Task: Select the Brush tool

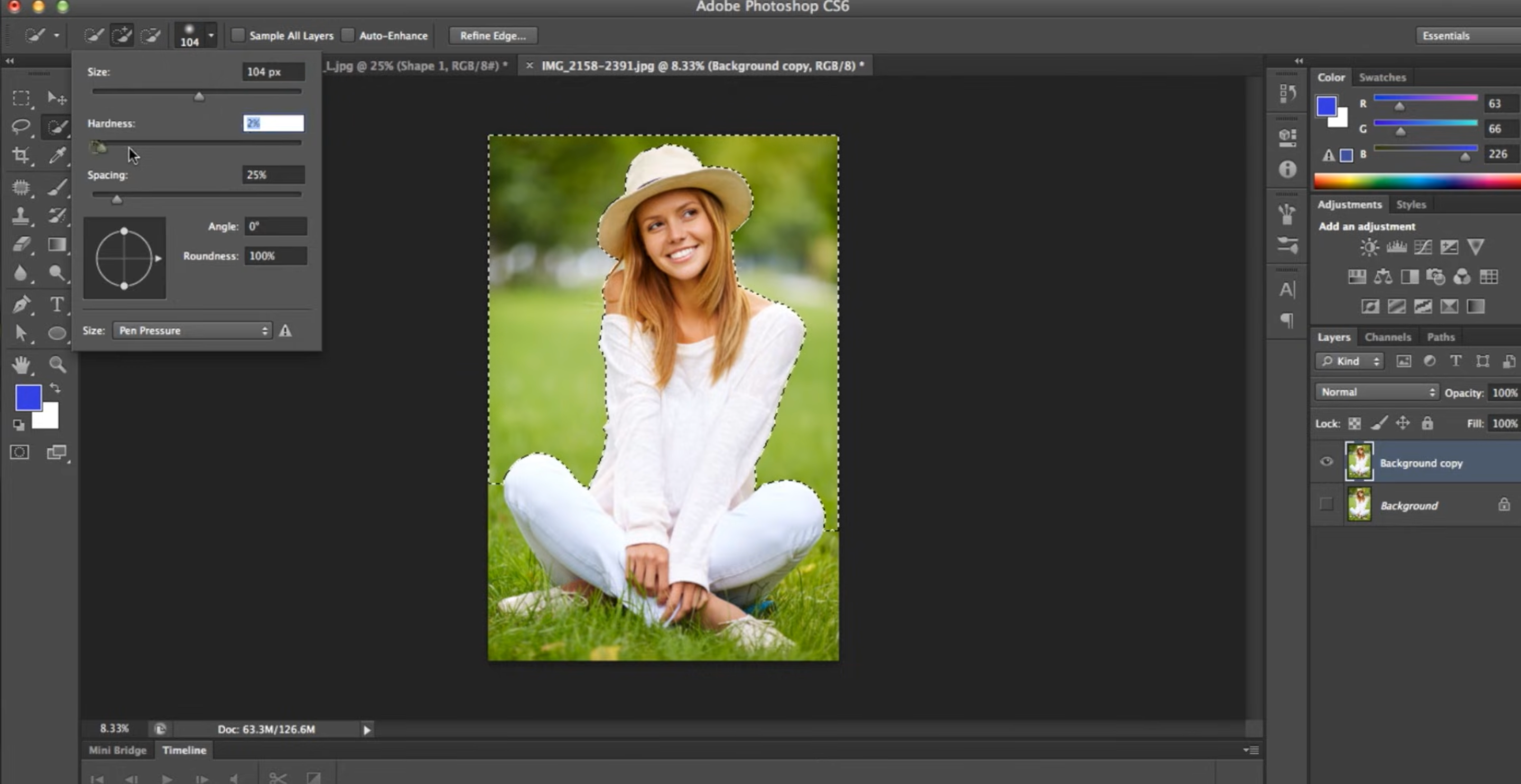Action: [57, 187]
